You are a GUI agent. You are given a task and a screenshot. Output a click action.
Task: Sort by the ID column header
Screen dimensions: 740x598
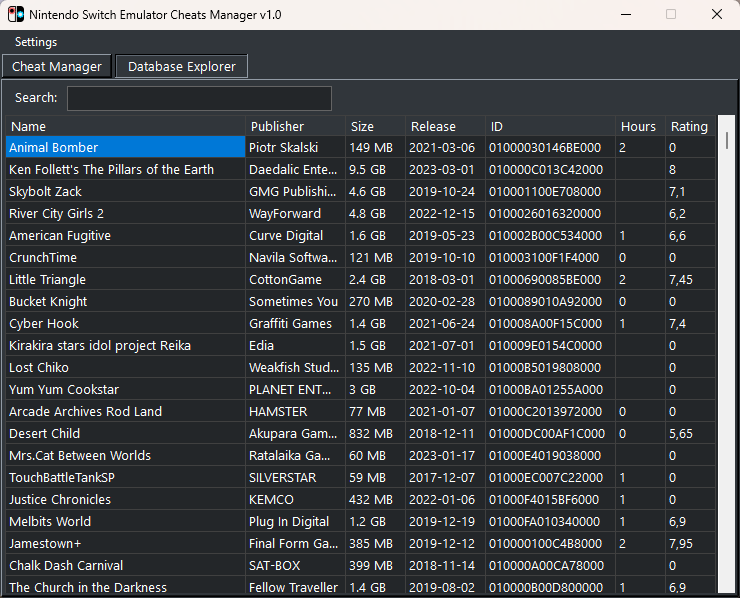[550, 126]
